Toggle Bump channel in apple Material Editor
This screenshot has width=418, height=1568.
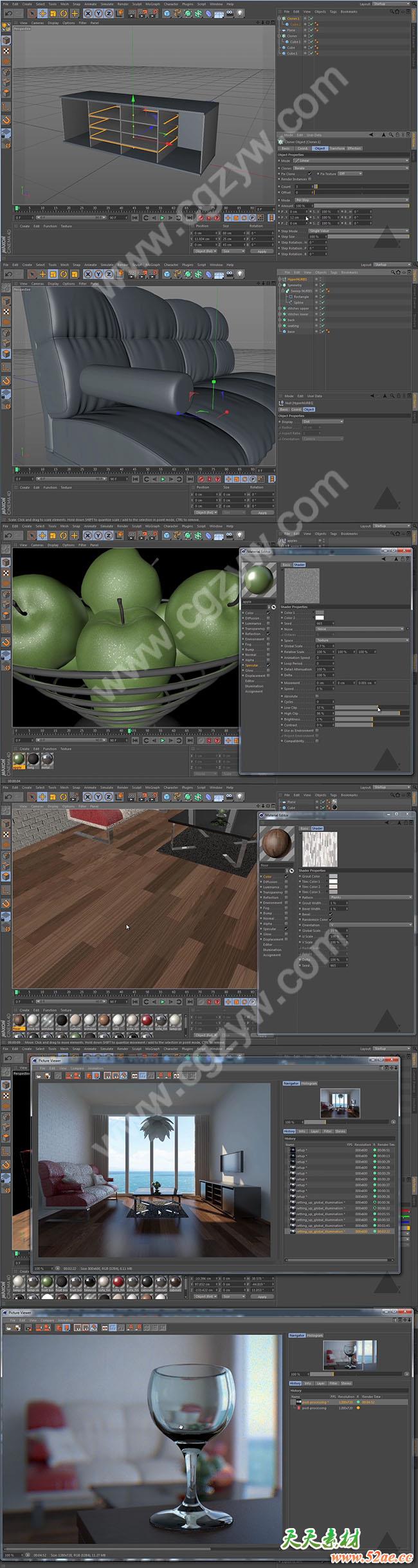click(x=268, y=650)
